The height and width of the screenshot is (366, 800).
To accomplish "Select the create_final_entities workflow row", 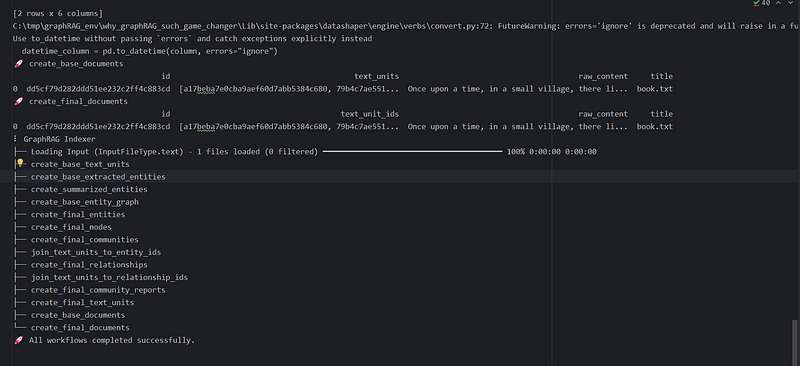I will click(78, 214).
